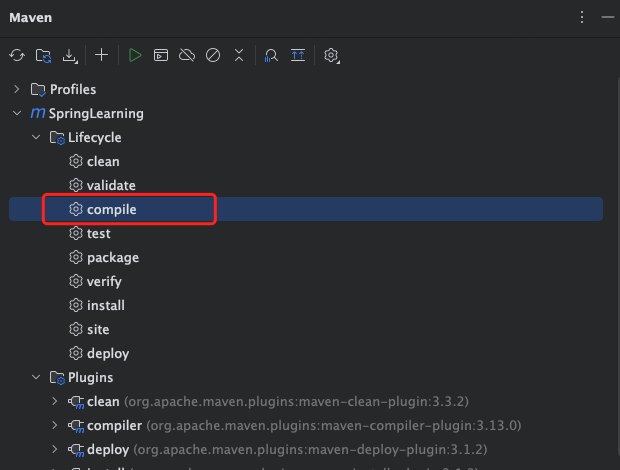Viewport: 620px width, 470px height.
Task: Select the Profiles folder row
Action: tap(306, 89)
